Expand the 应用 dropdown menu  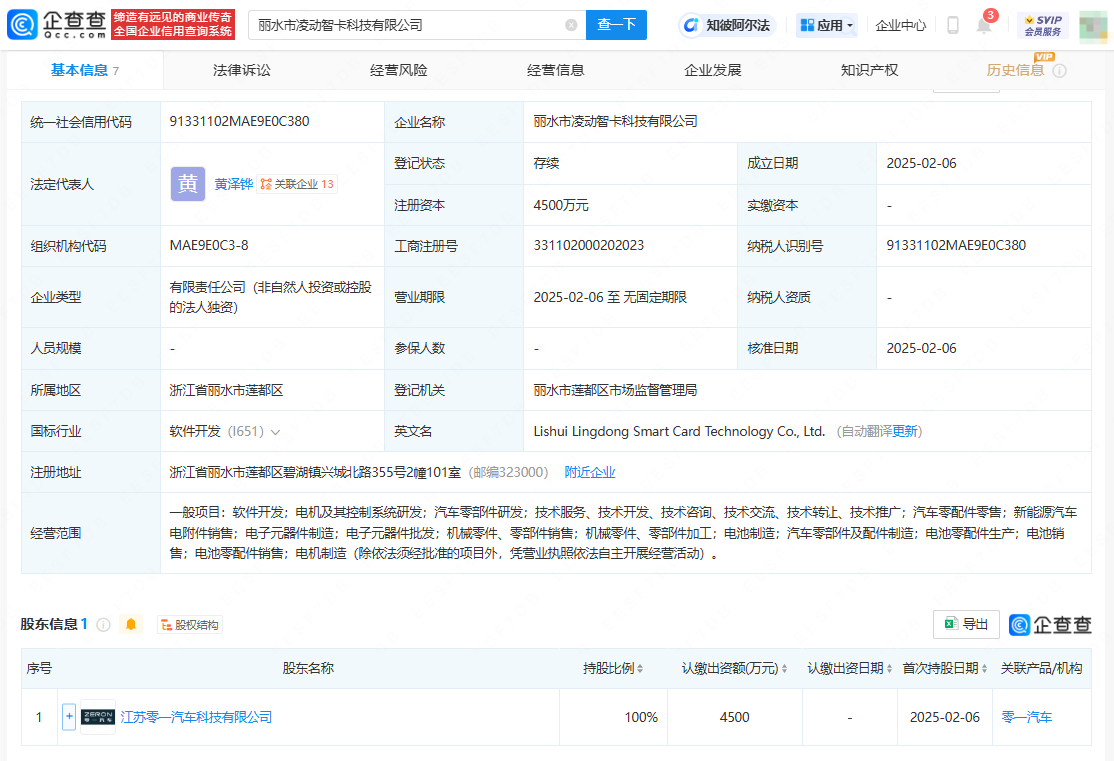(826, 26)
